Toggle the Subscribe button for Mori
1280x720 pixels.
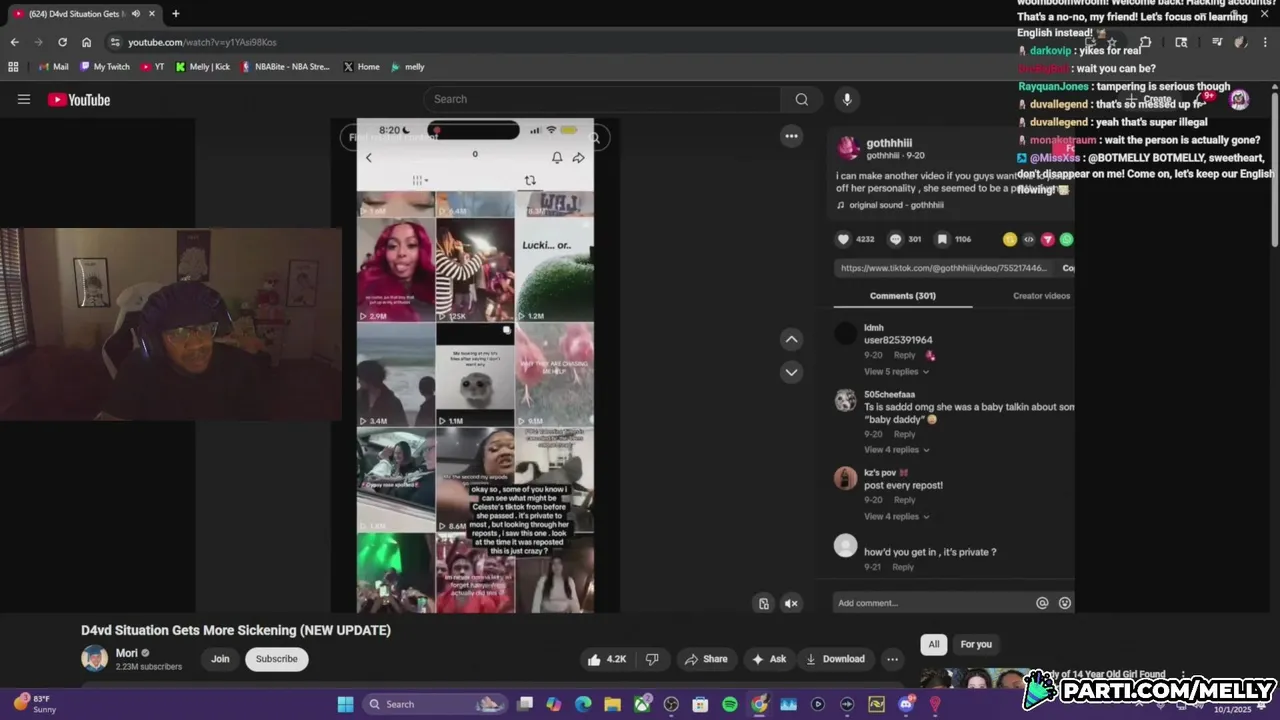pyautogui.click(x=276, y=659)
